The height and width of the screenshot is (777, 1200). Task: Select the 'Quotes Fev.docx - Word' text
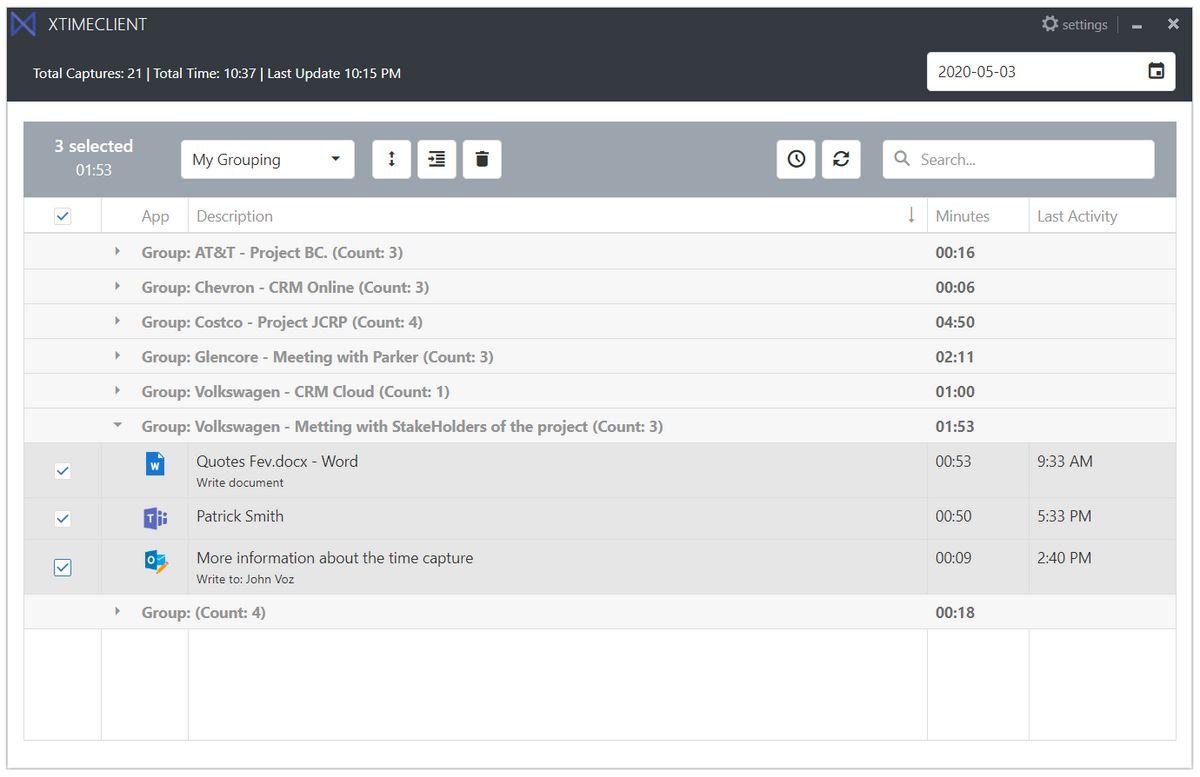click(277, 461)
